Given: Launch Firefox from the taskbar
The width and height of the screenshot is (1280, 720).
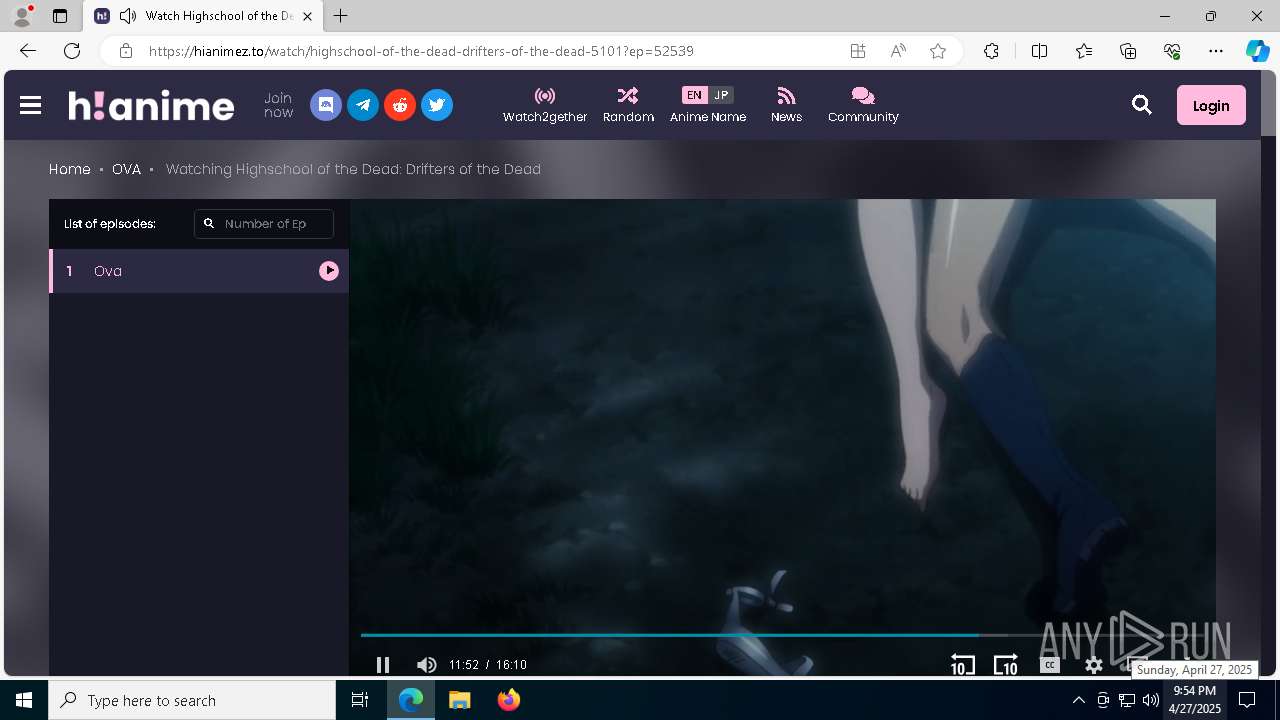Looking at the screenshot, I should (508, 700).
